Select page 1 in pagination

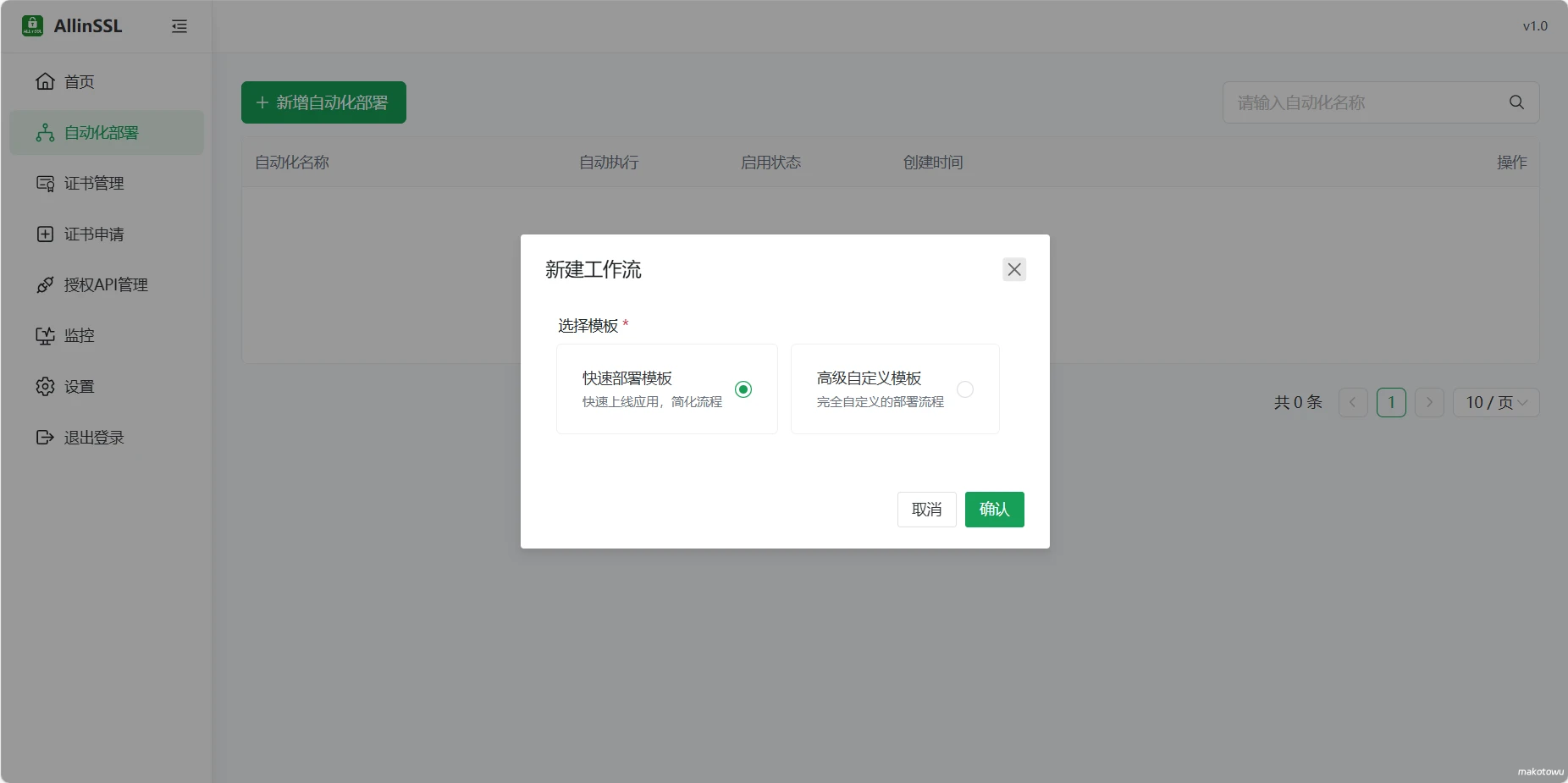pyautogui.click(x=1391, y=402)
